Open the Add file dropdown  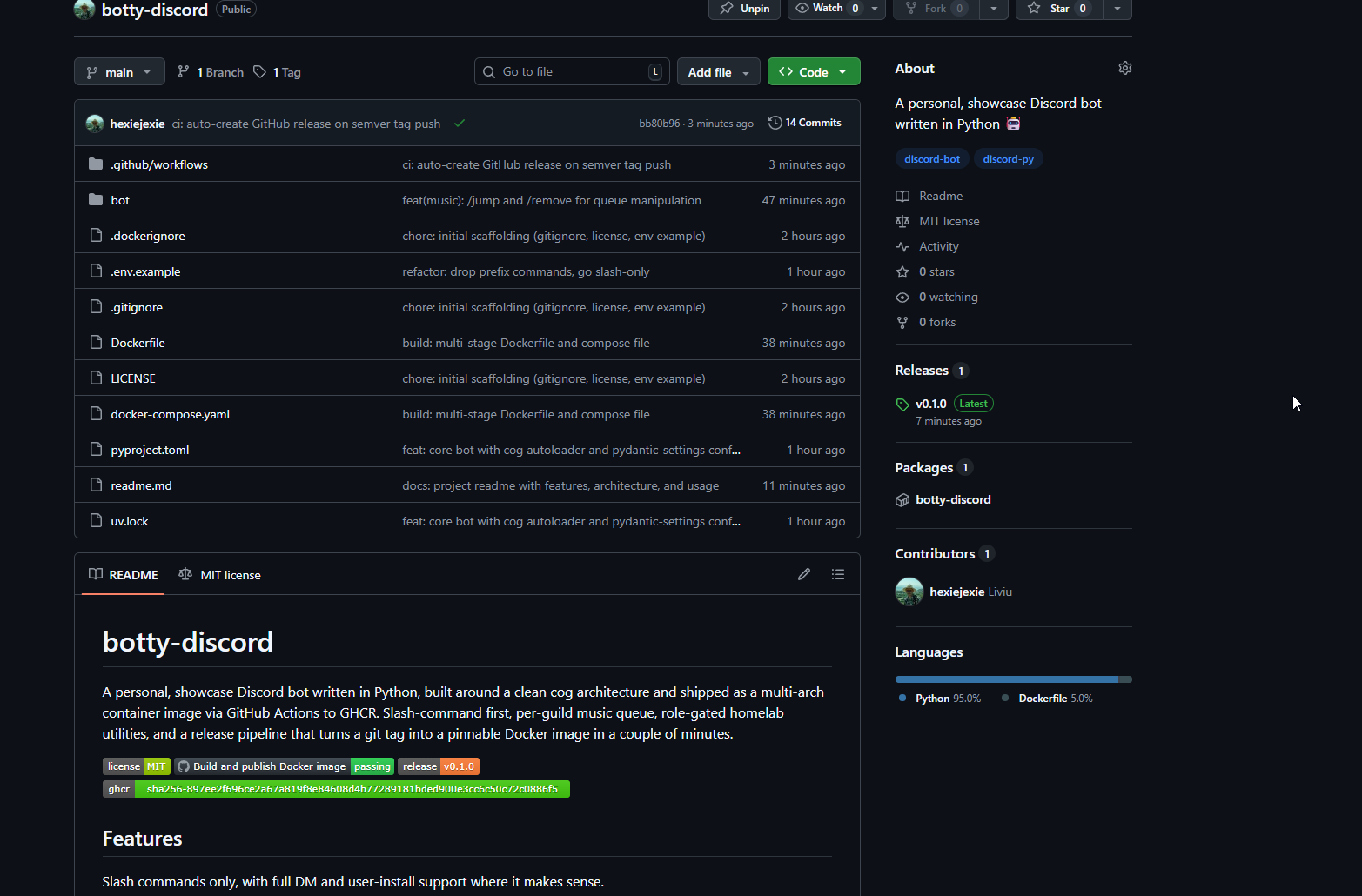coord(718,72)
